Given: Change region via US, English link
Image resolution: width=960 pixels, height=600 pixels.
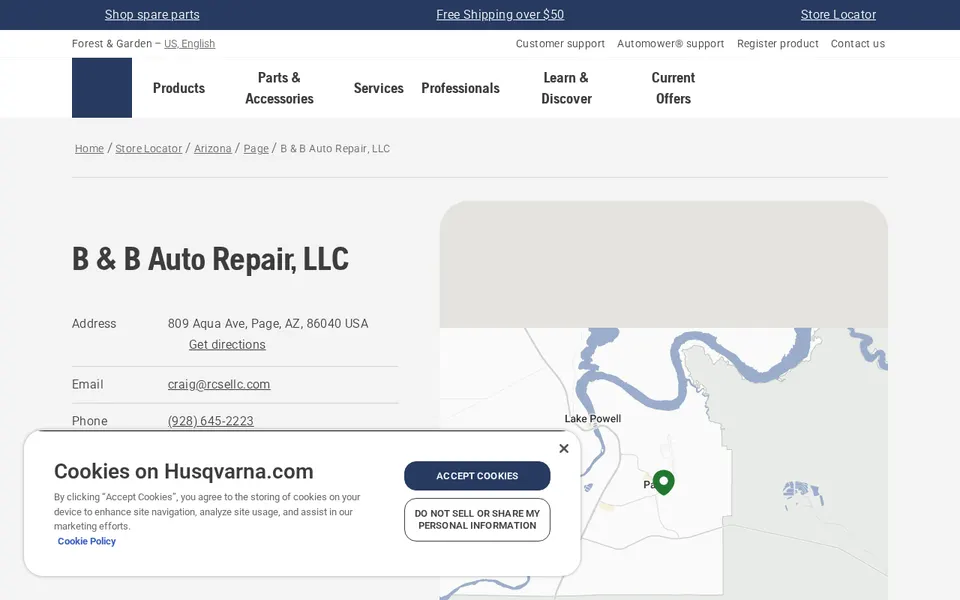Looking at the screenshot, I should point(189,43).
